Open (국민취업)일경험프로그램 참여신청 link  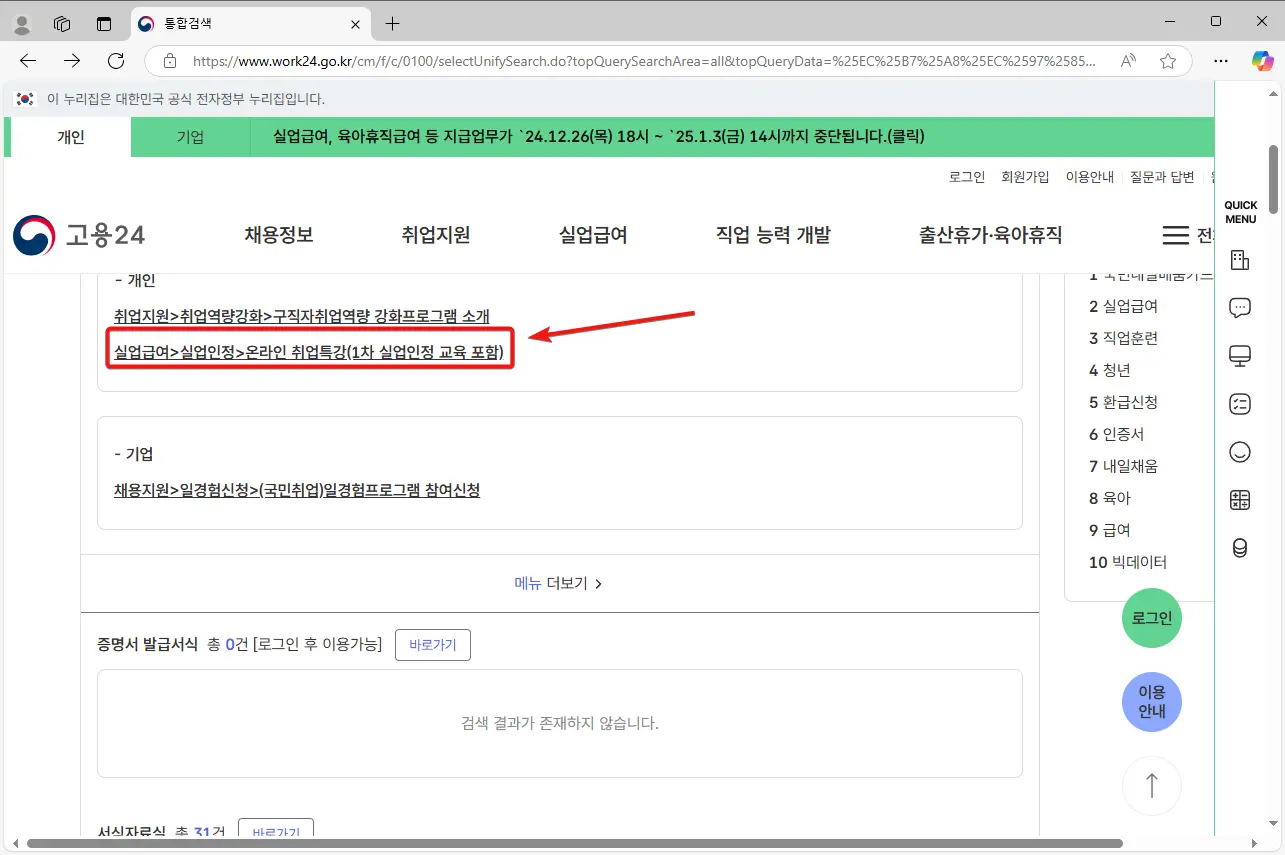point(297,490)
